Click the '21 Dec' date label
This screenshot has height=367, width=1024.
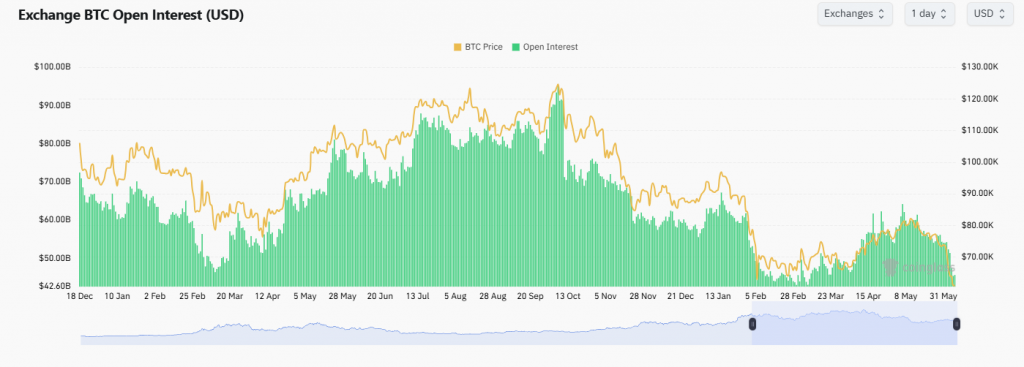(680, 296)
